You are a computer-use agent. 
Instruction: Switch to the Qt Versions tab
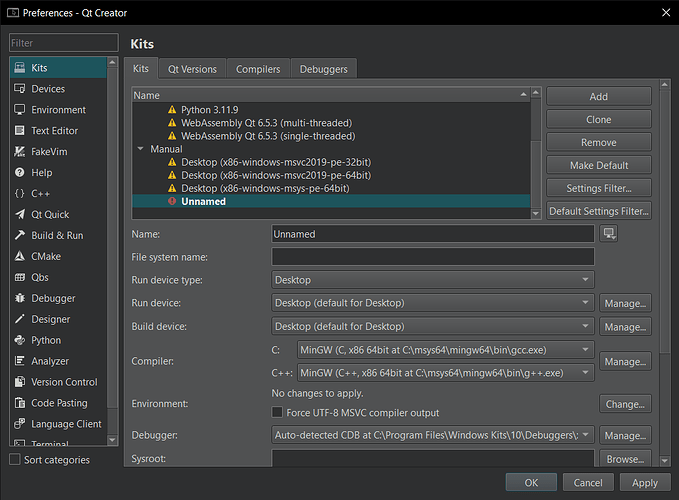(x=191, y=69)
